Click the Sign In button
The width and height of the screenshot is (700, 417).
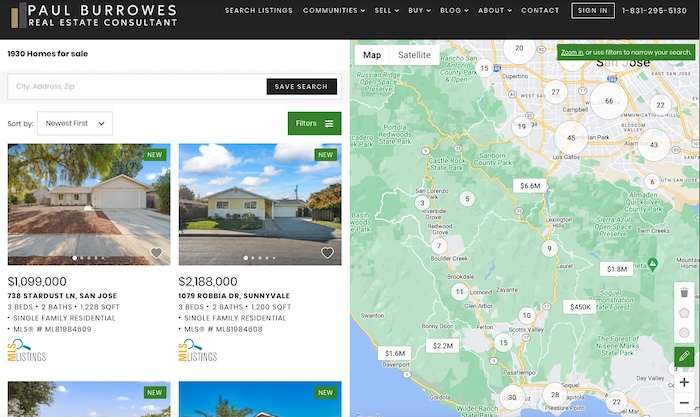click(x=592, y=10)
